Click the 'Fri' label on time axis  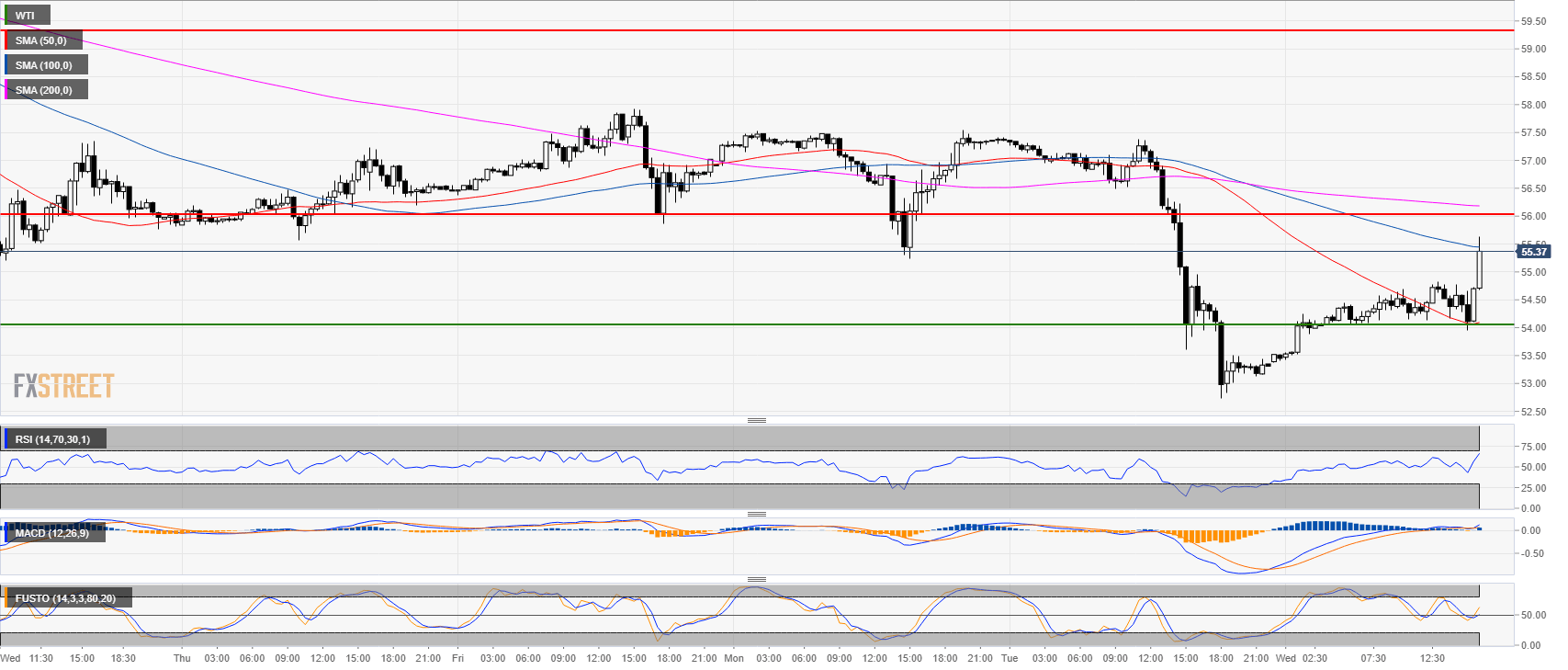tap(457, 658)
